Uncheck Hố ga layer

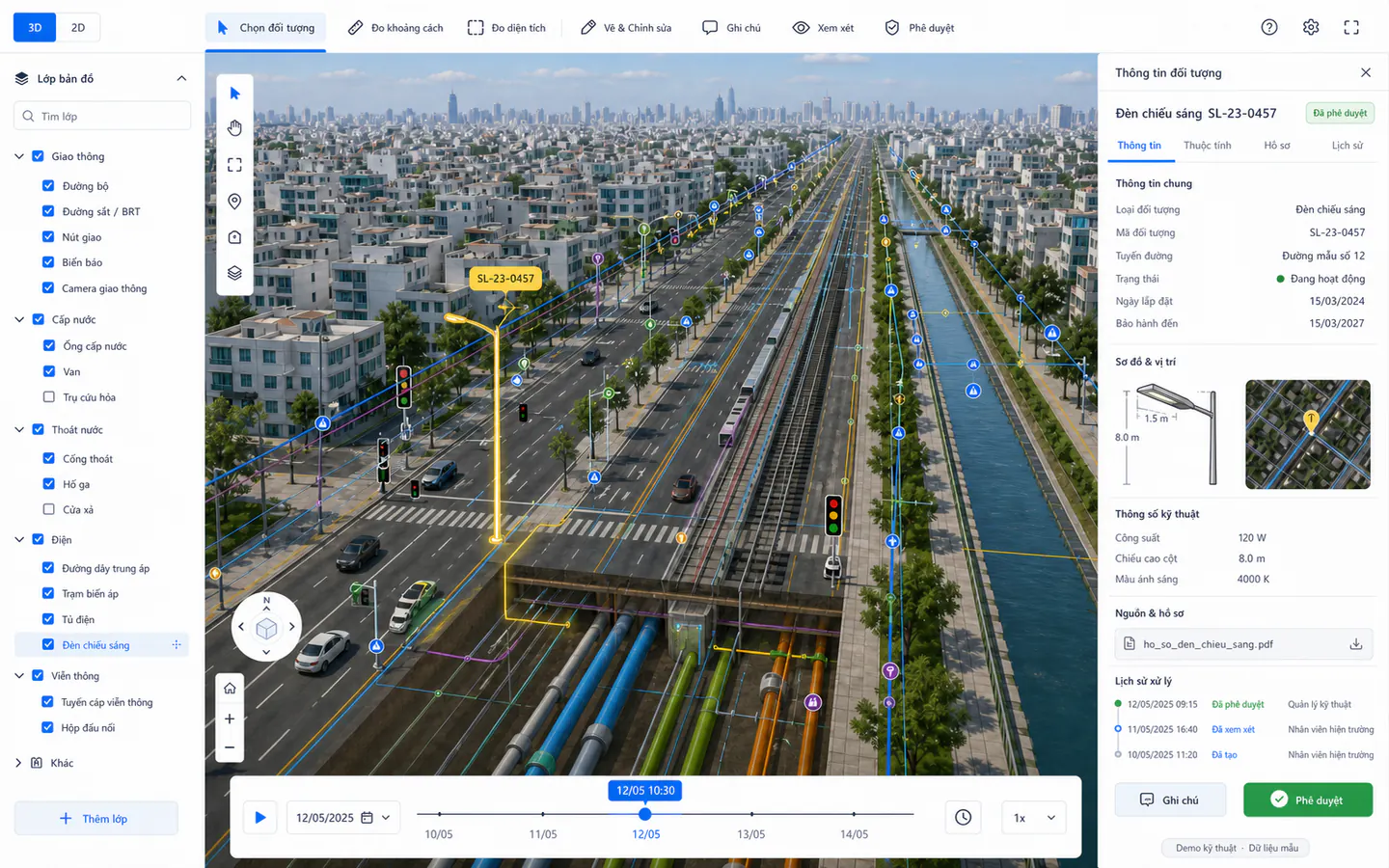pos(48,484)
